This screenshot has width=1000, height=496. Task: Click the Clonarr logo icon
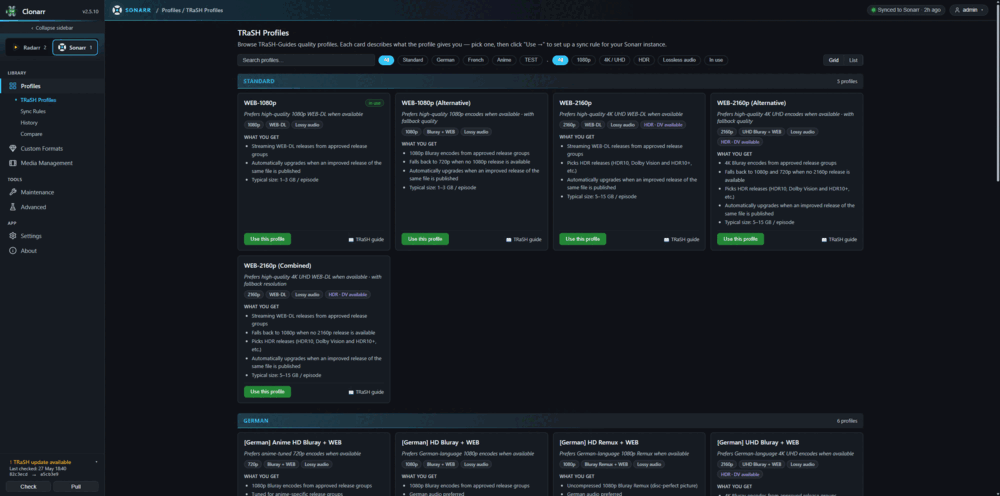pos(11,10)
